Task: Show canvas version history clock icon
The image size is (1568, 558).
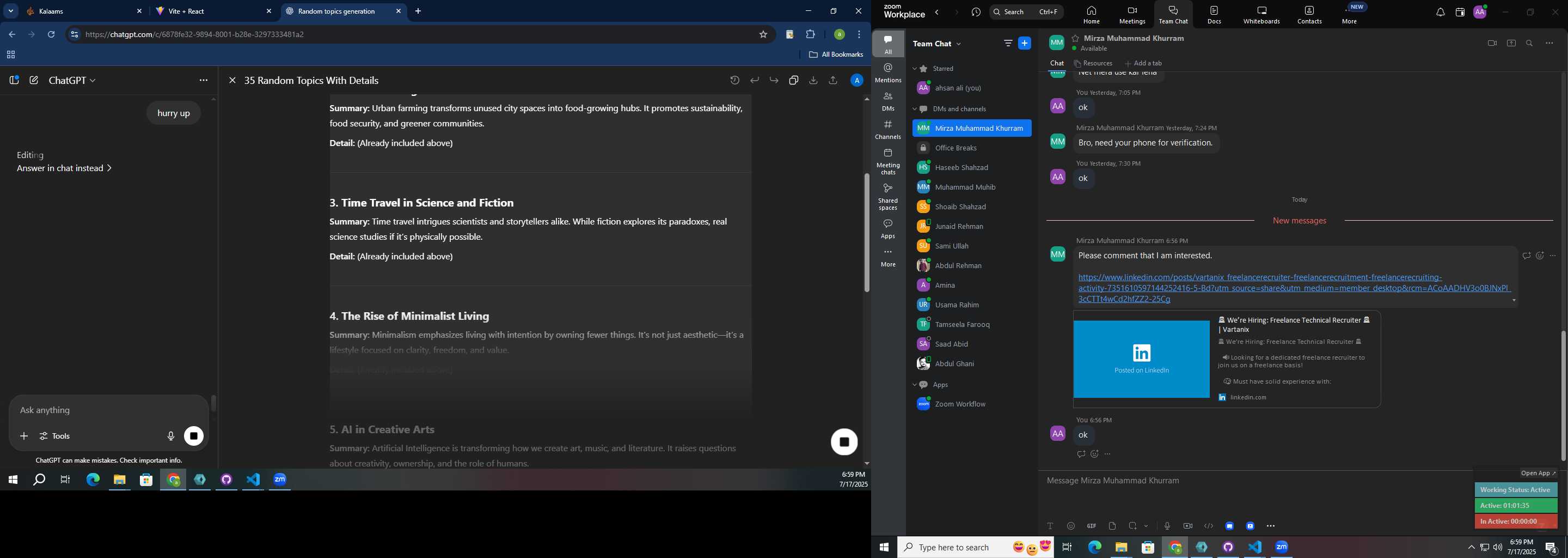Action: (x=734, y=81)
